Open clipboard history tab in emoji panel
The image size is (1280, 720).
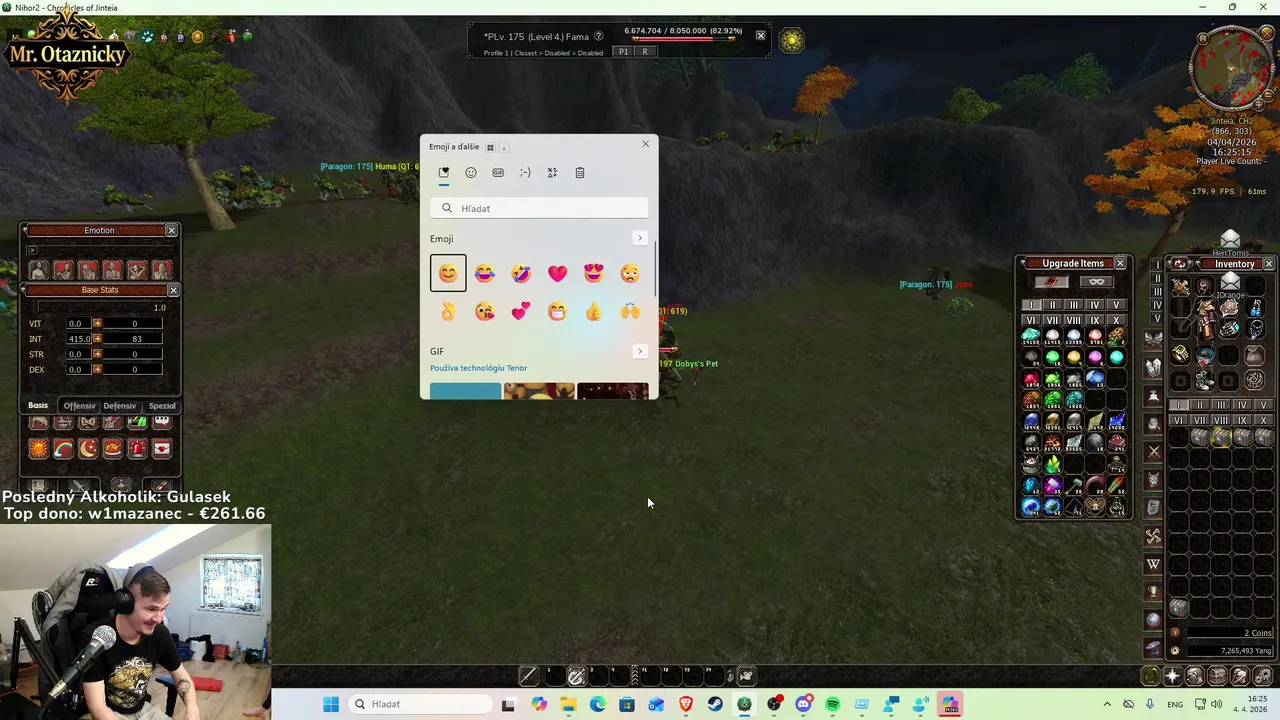pyautogui.click(x=579, y=173)
